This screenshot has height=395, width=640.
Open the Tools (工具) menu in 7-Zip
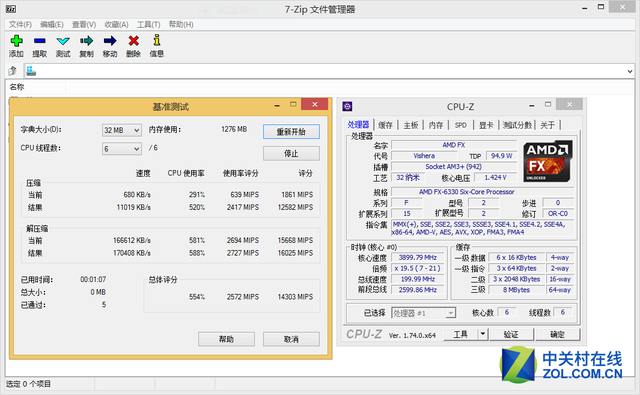tap(148, 24)
